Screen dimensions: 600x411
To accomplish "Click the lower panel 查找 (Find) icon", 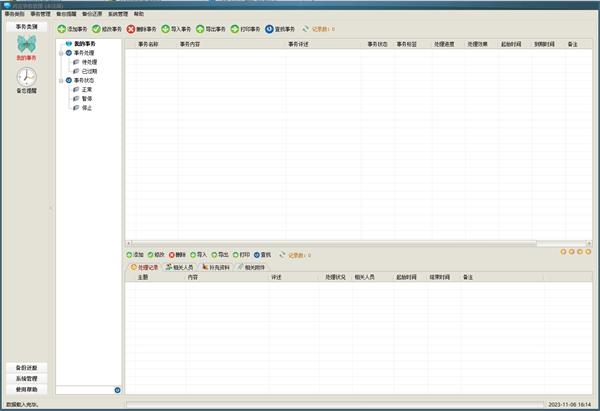I will [257, 255].
